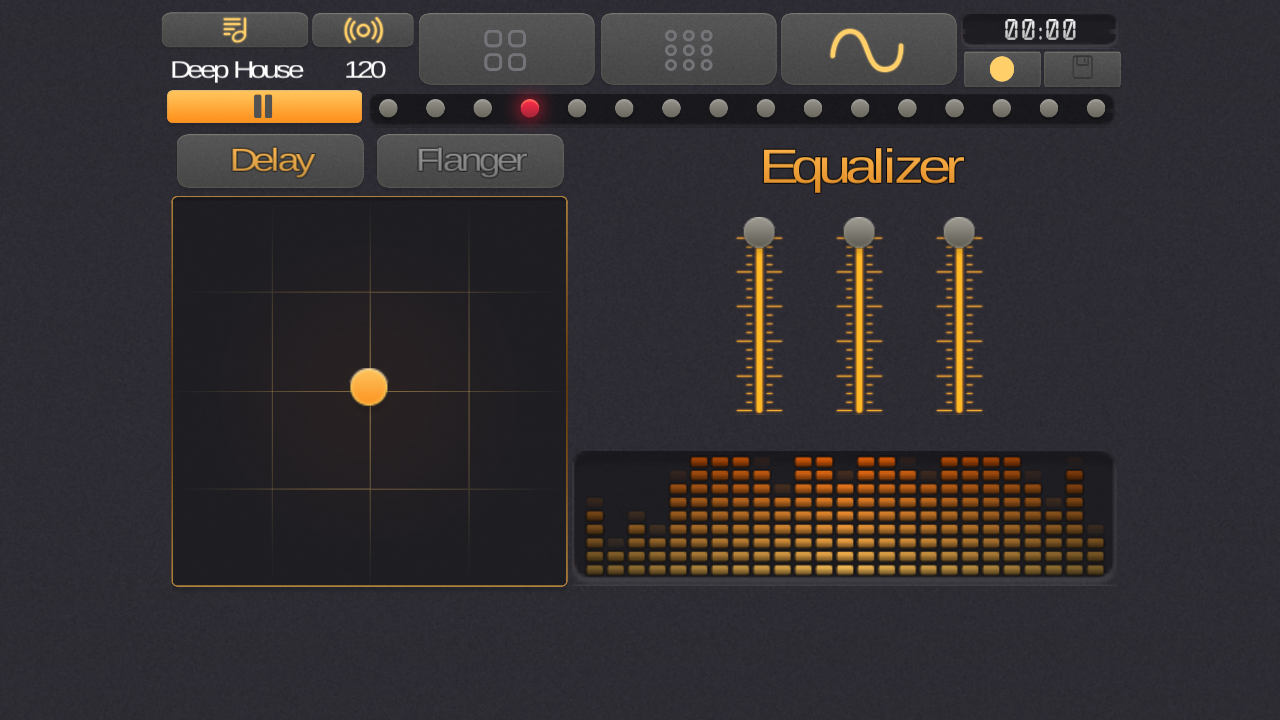
Task: Select the twelfth step dot in sequencer
Action: [907, 108]
